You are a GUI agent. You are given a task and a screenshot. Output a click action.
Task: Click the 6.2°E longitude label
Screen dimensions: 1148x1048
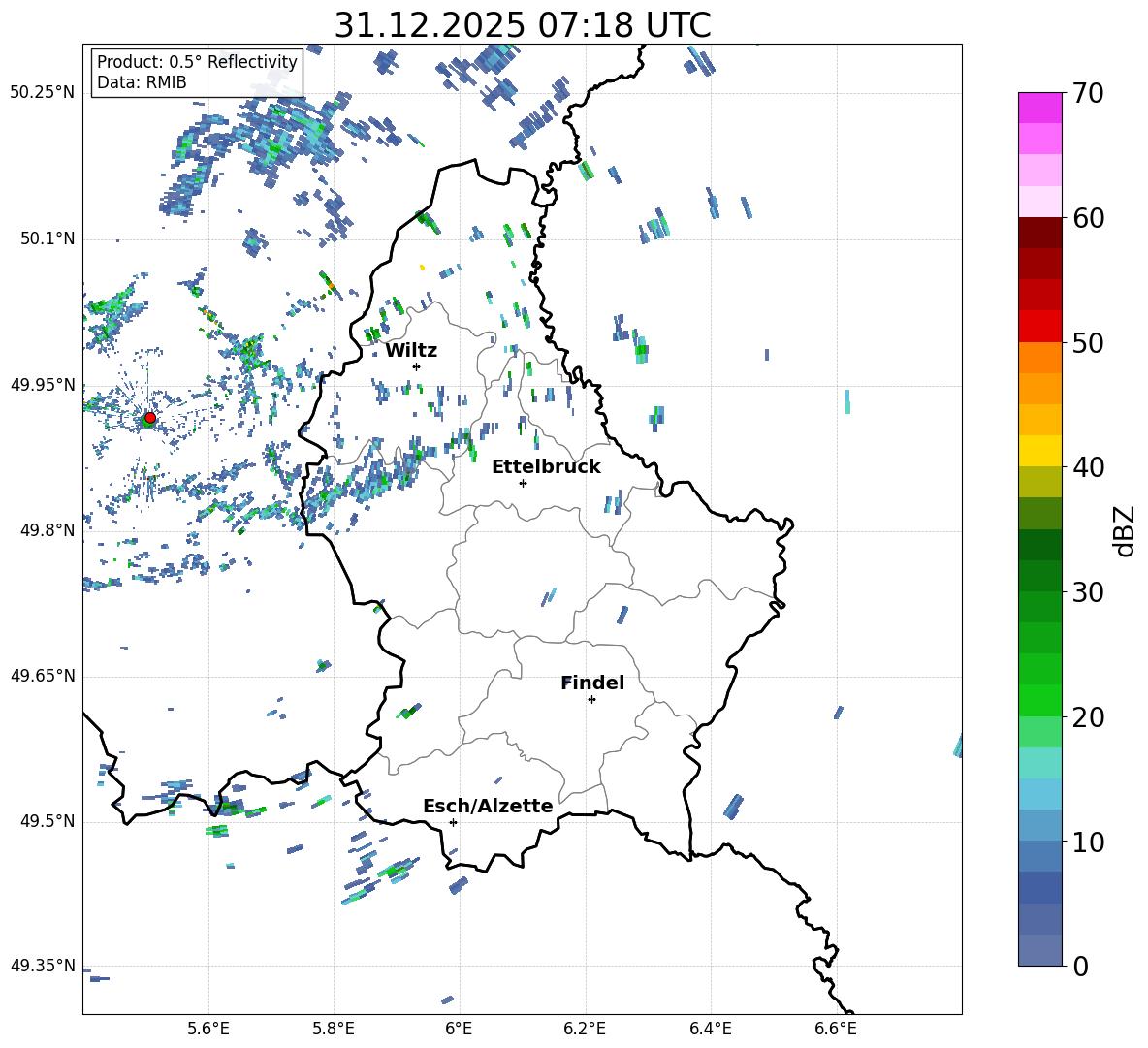585,1029
